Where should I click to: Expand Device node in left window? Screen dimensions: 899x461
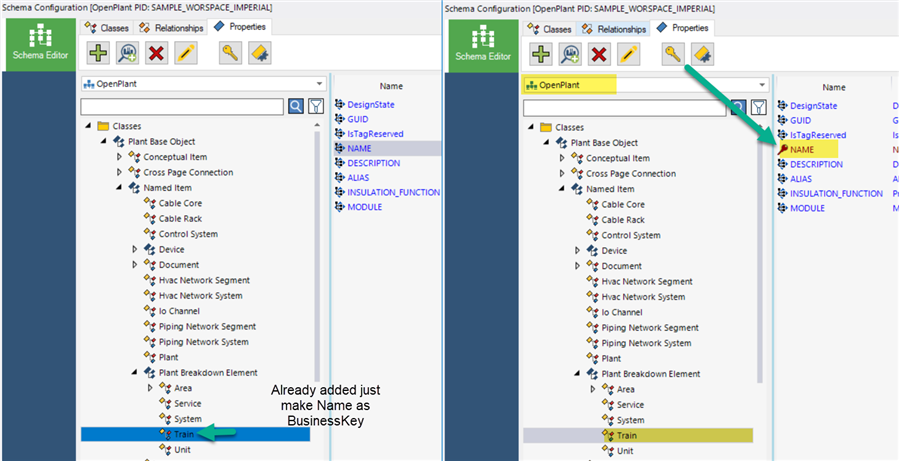click(x=135, y=249)
